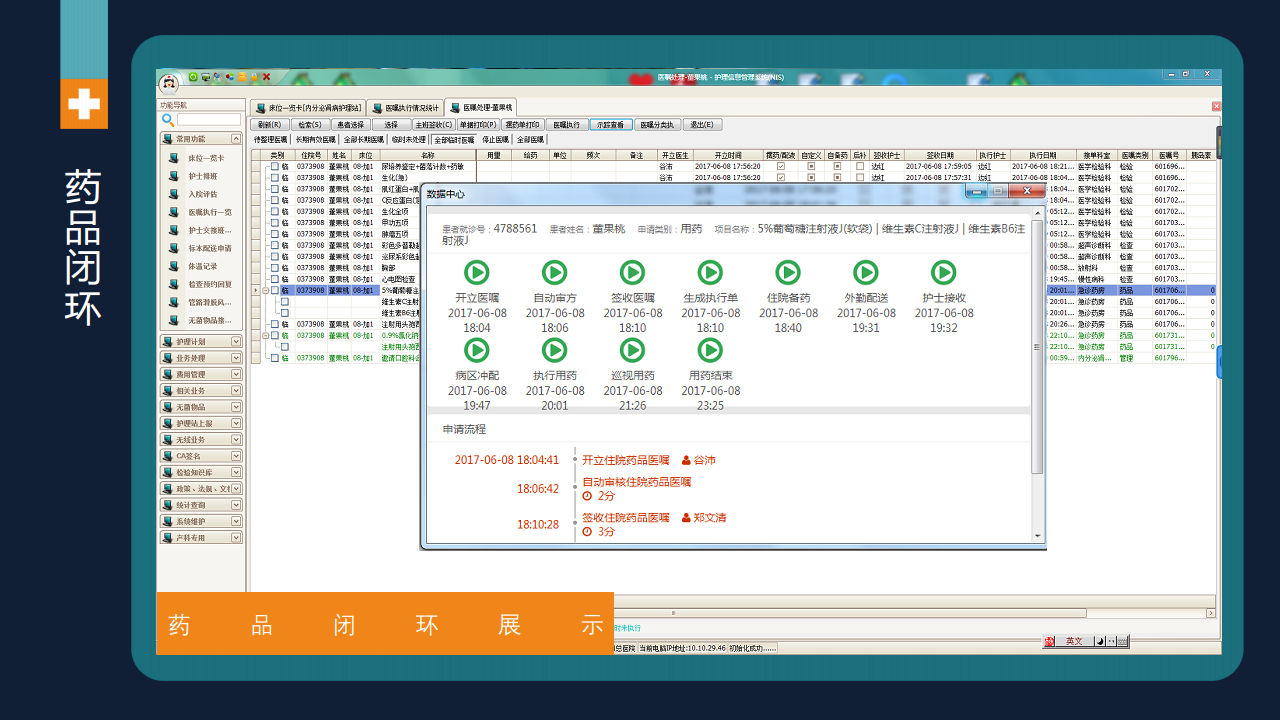Expand the CA签名 navigation group
This screenshot has width=1280, height=720.
(236, 456)
